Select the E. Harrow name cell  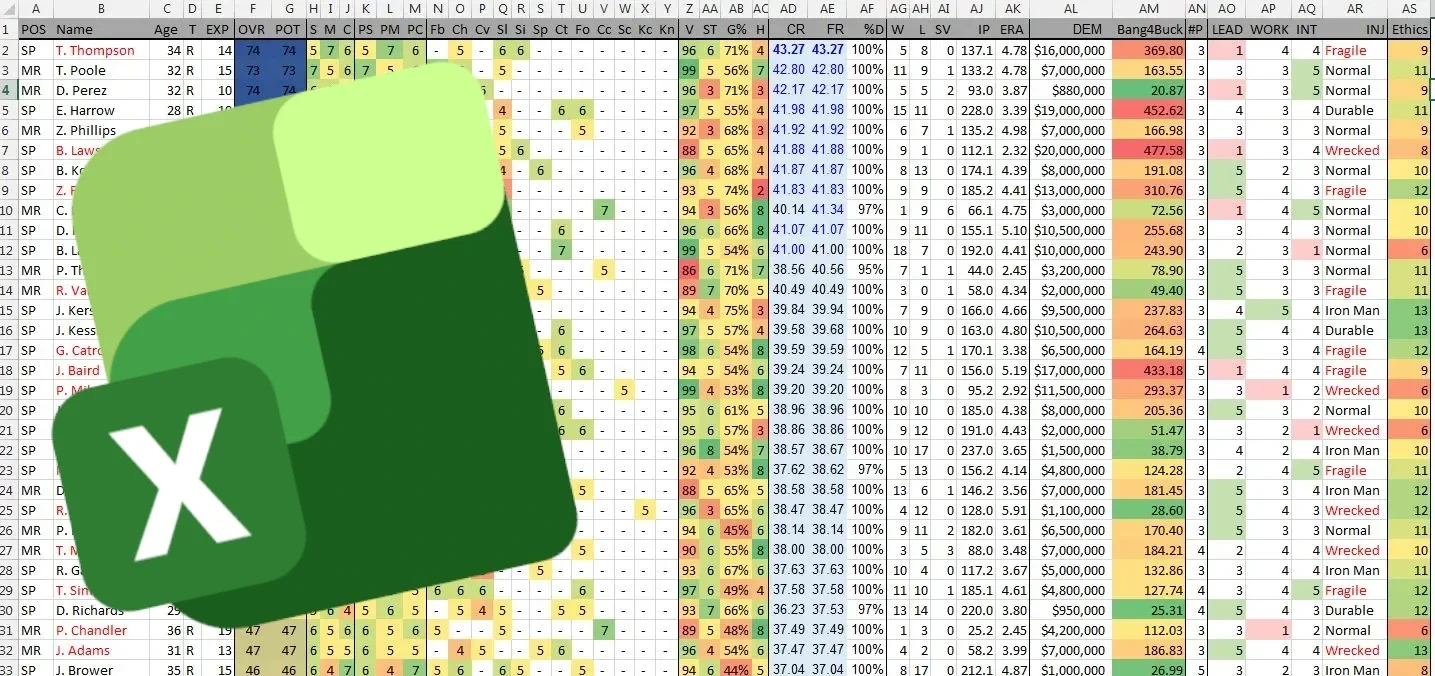[101, 110]
